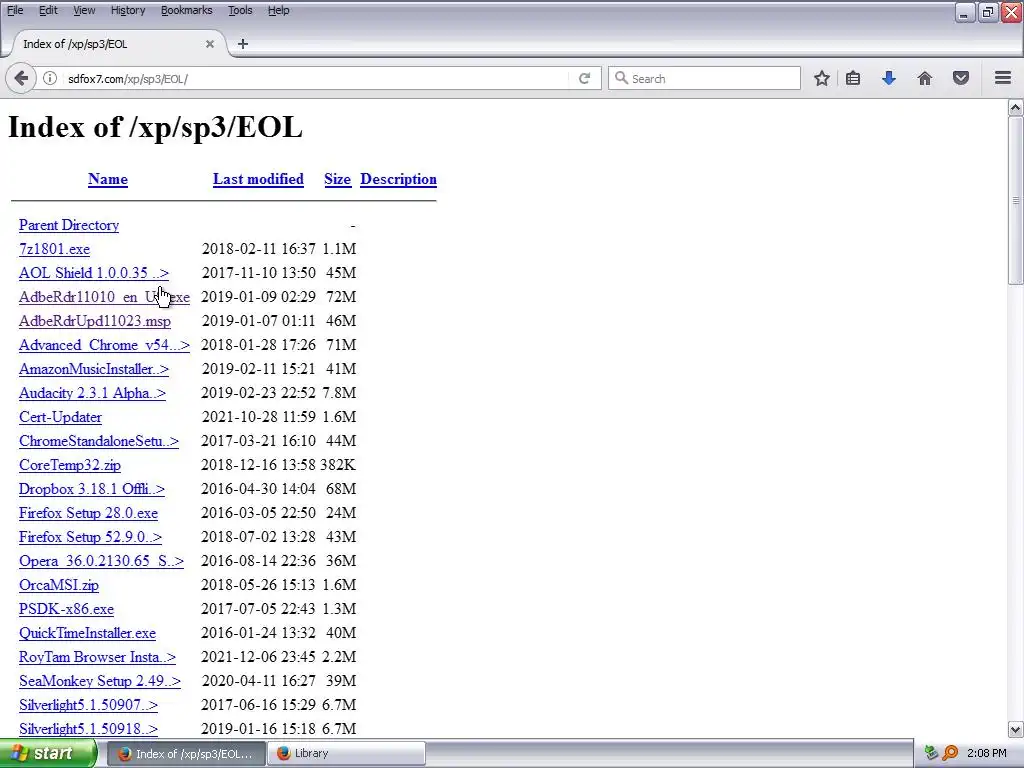Open the Opera_36.0.2130.65 link
The width and height of the screenshot is (1024, 768).
[101, 561]
